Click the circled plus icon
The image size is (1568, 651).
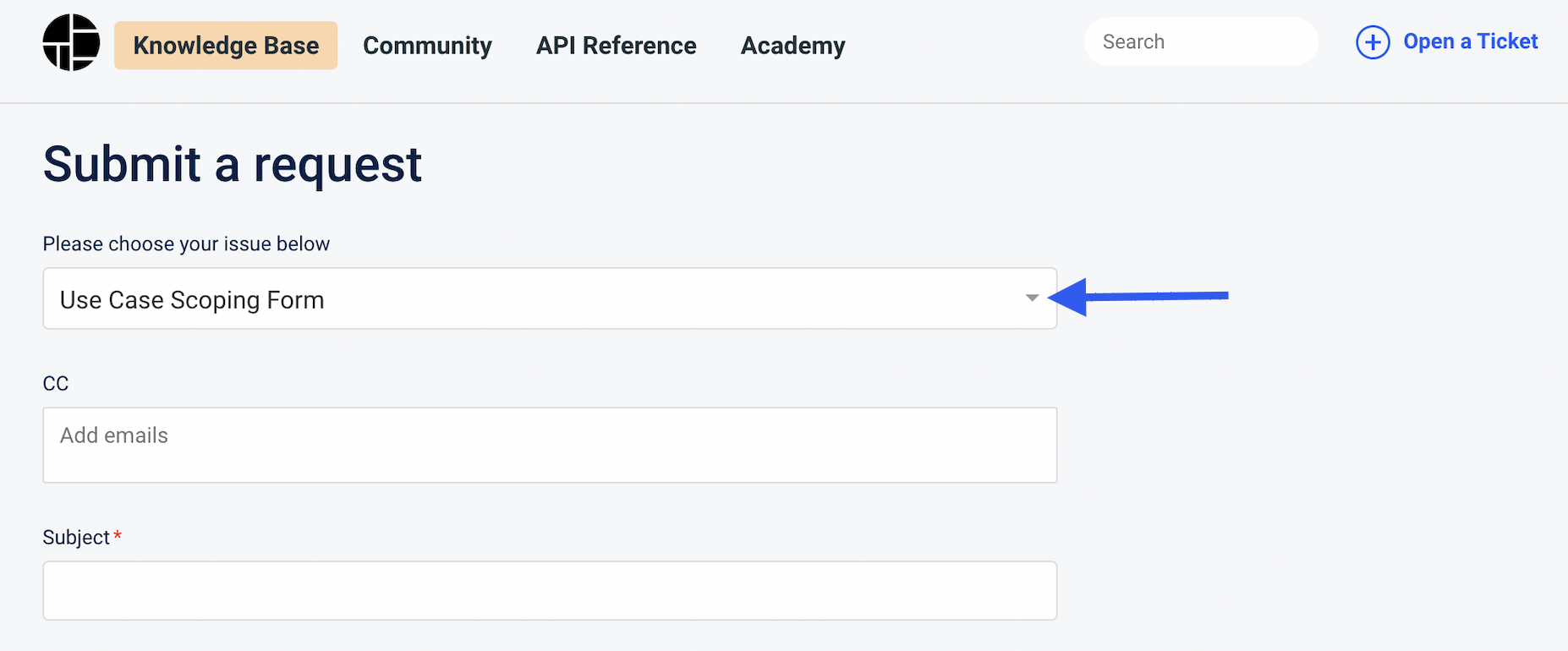[1373, 42]
